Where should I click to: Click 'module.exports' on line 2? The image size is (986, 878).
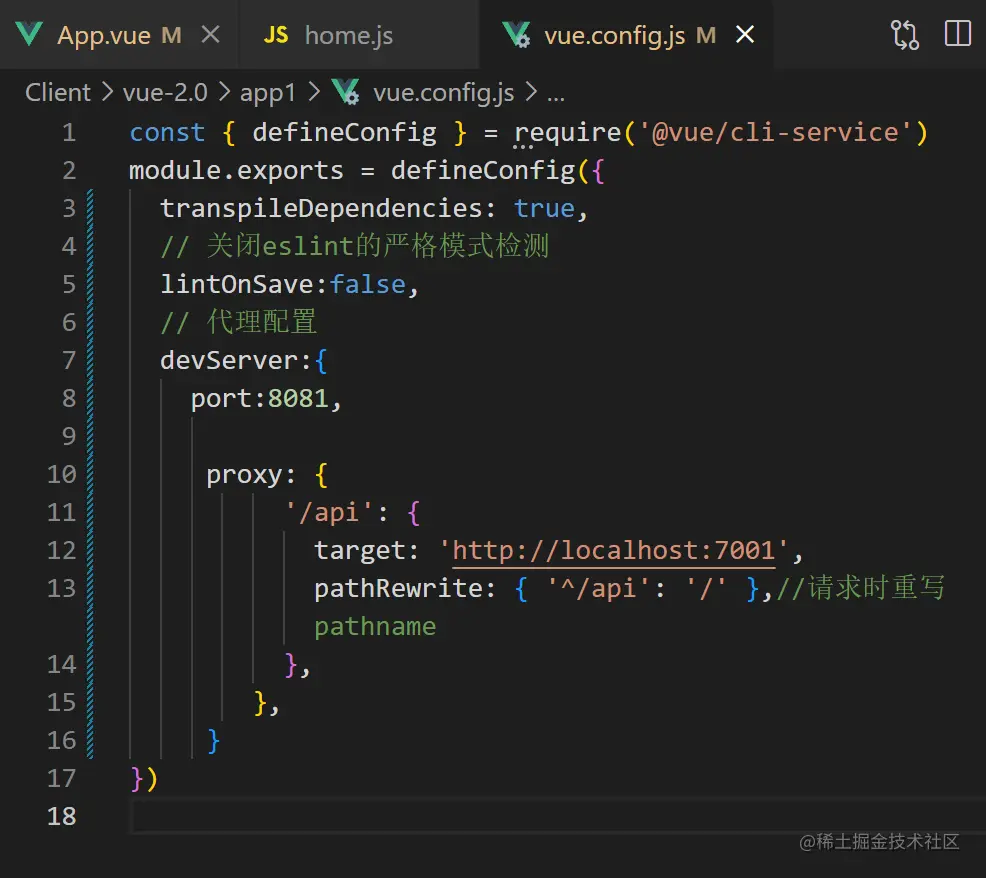pyautogui.click(x=236, y=170)
